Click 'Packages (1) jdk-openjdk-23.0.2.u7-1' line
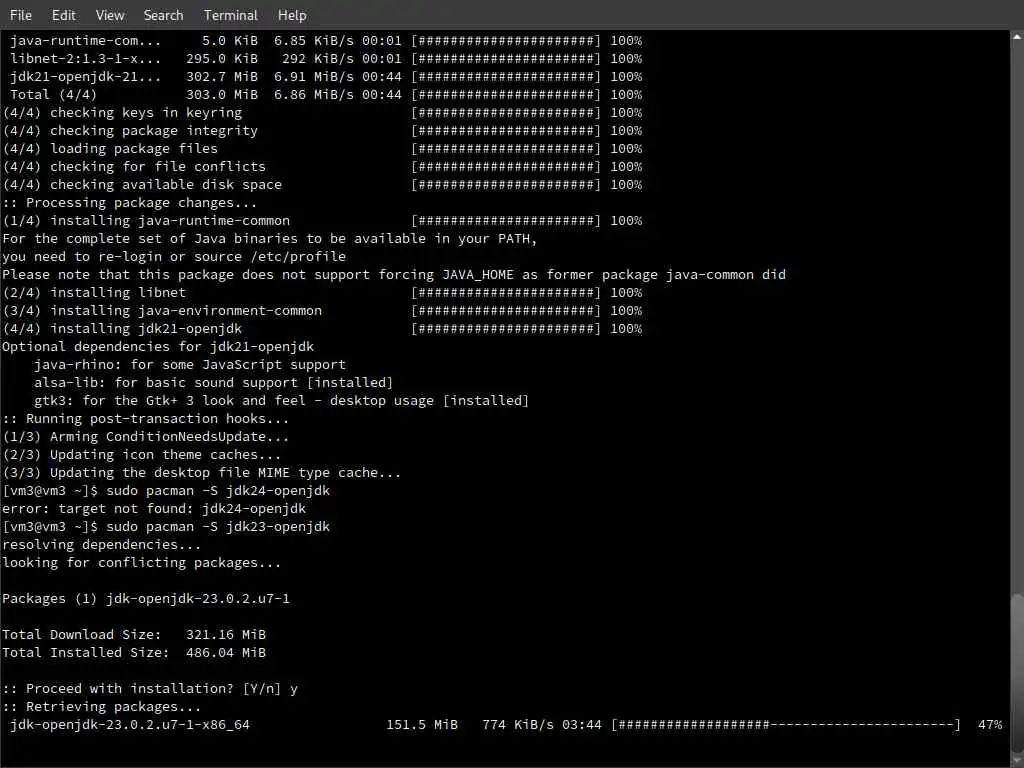The height and width of the screenshot is (768, 1024). coord(146,599)
